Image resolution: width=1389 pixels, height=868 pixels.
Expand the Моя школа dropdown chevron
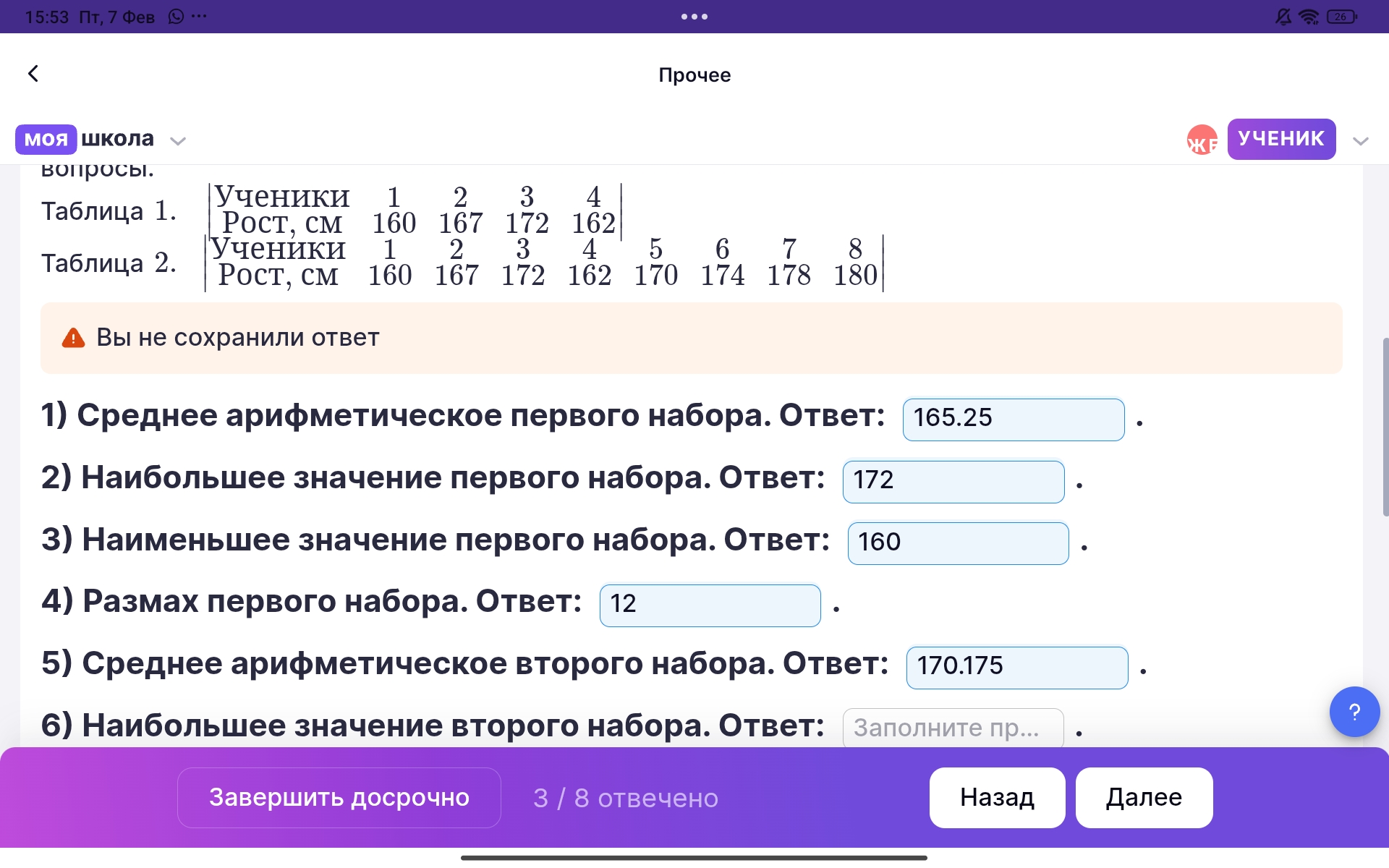click(178, 141)
